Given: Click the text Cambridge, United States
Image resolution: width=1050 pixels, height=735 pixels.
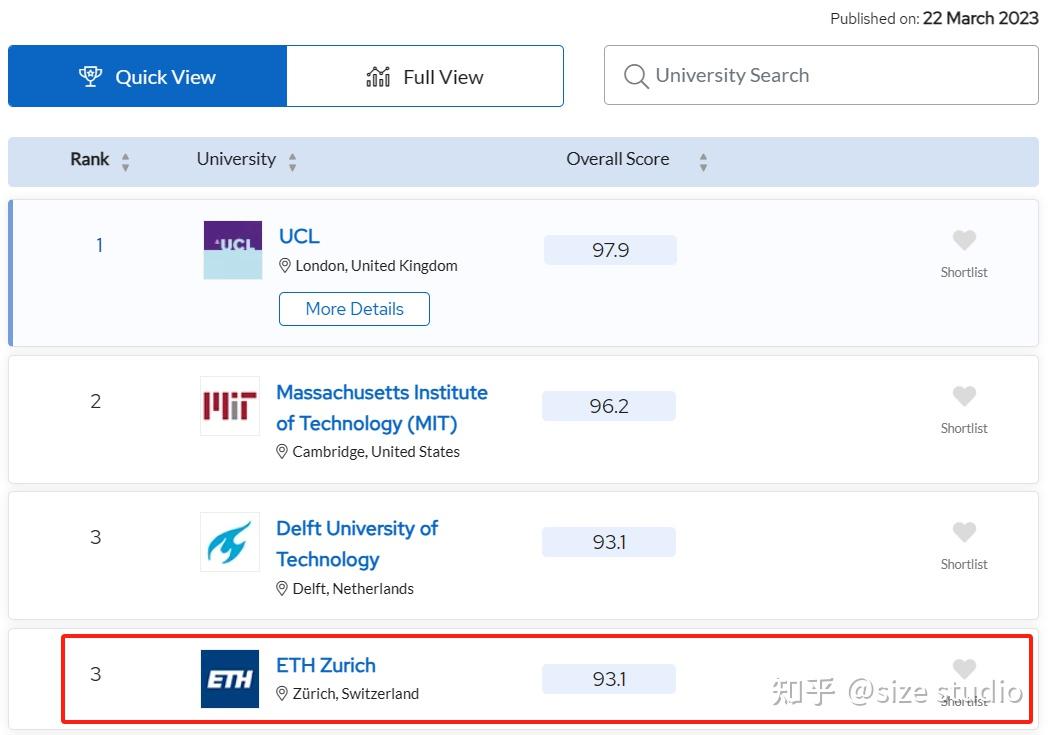Looking at the screenshot, I should coord(376,452).
